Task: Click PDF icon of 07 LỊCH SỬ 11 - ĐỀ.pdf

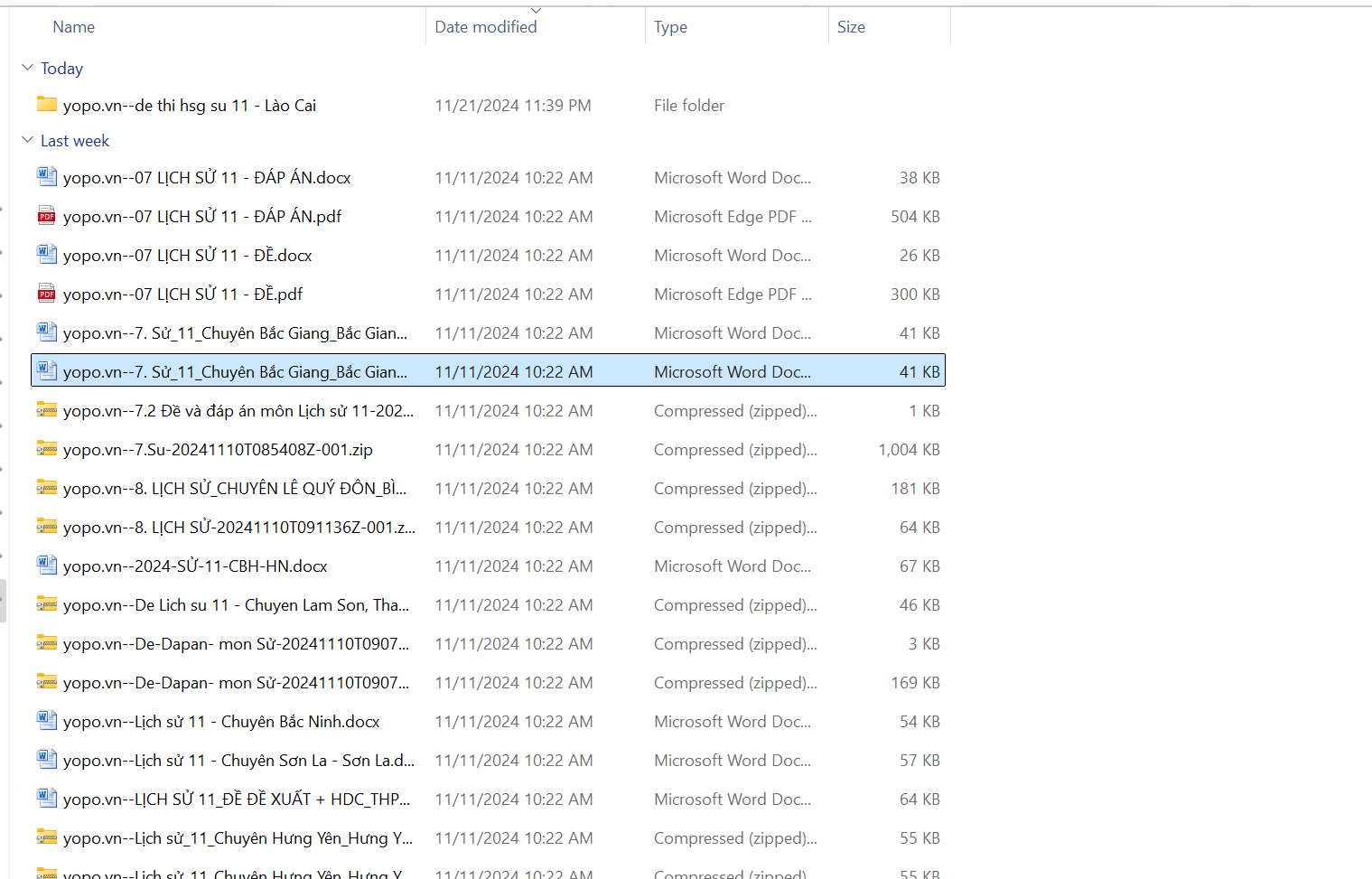Action: pyautogui.click(x=47, y=294)
